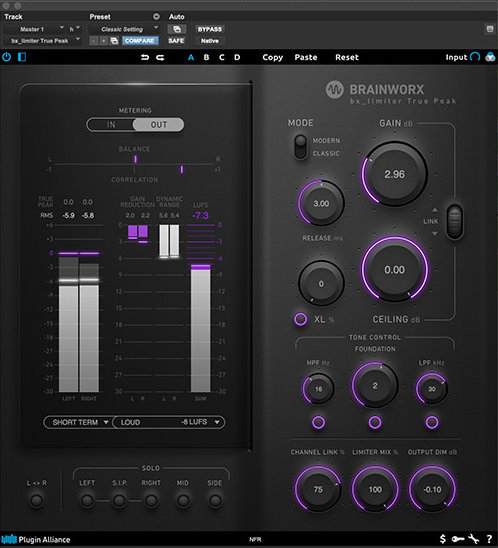Click the automation enable icon under Auto

click(177, 29)
